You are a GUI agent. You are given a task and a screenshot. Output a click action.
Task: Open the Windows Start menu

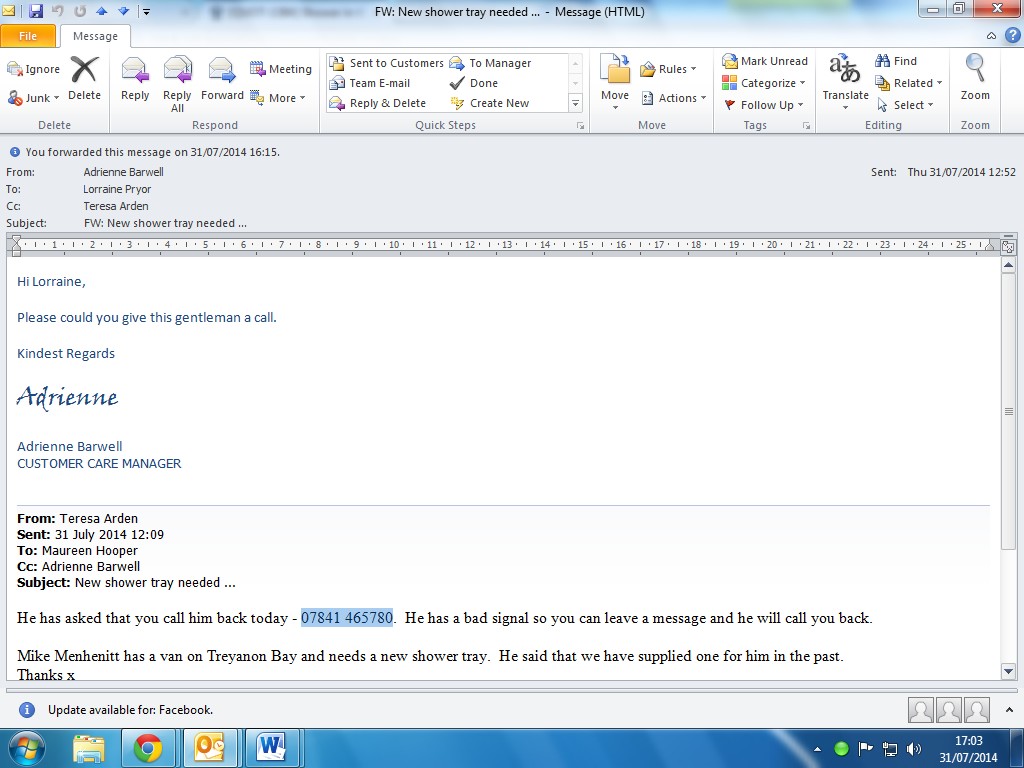pyautogui.click(x=27, y=748)
